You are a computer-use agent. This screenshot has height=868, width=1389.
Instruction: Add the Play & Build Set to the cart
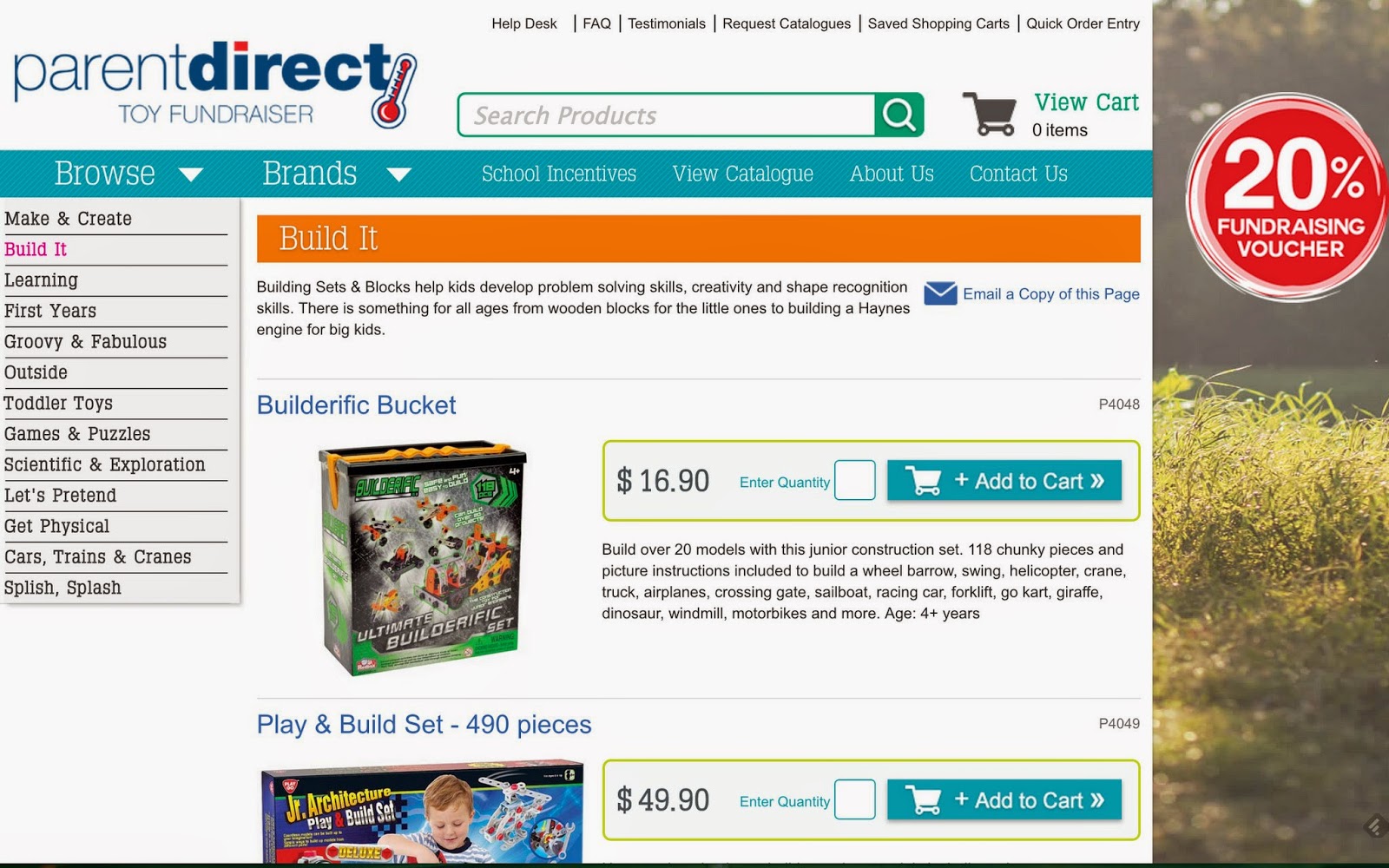(1004, 800)
